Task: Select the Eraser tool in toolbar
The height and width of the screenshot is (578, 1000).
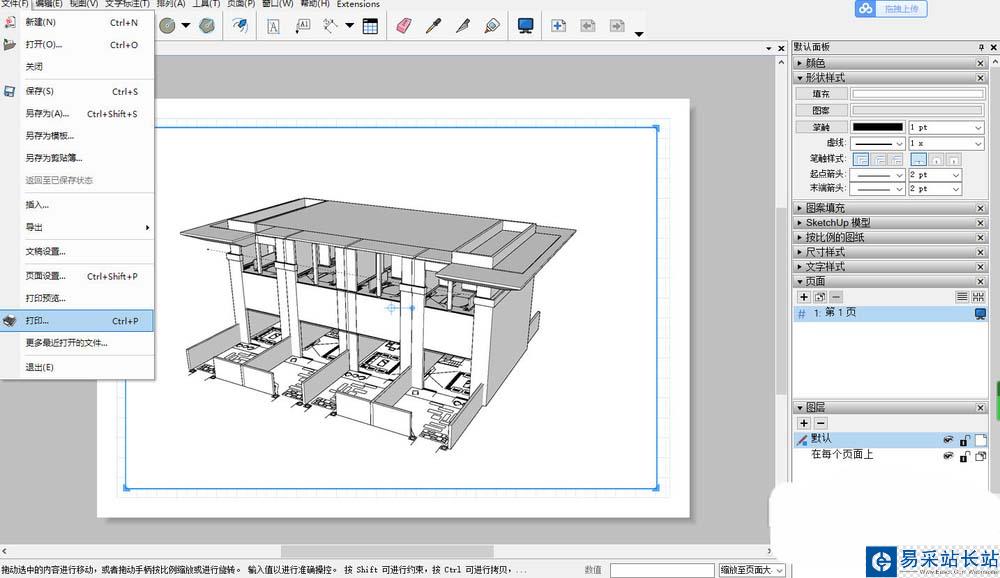Action: coord(403,26)
